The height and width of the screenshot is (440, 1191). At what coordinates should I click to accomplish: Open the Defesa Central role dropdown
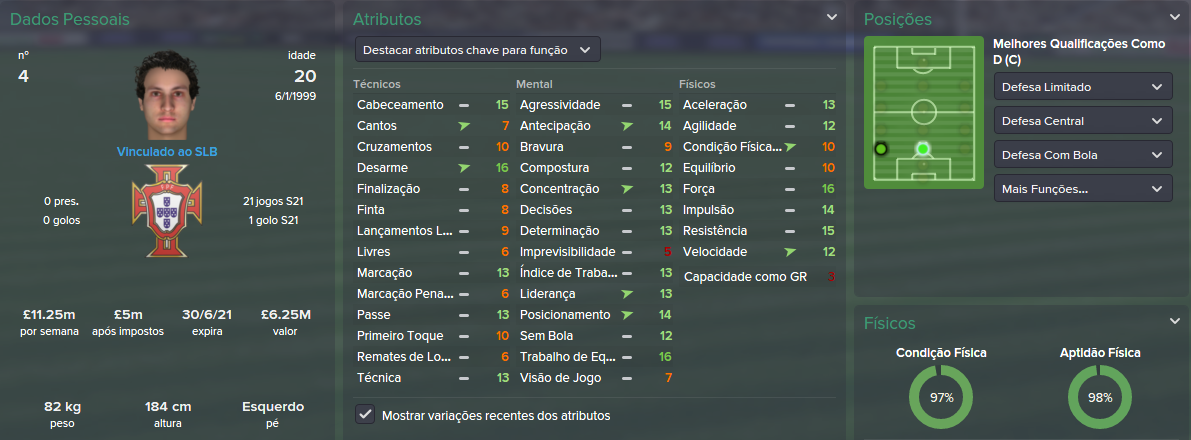(1082, 121)
